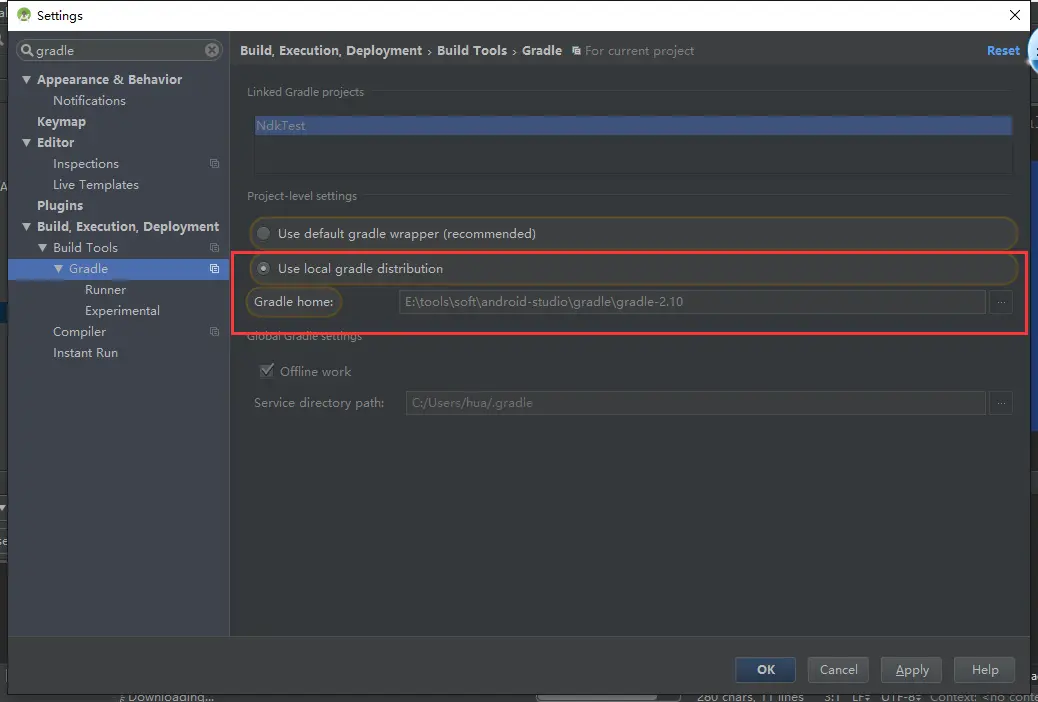
Task: Click project-level icon next to Compiler
Action: [x=214, y=332]
